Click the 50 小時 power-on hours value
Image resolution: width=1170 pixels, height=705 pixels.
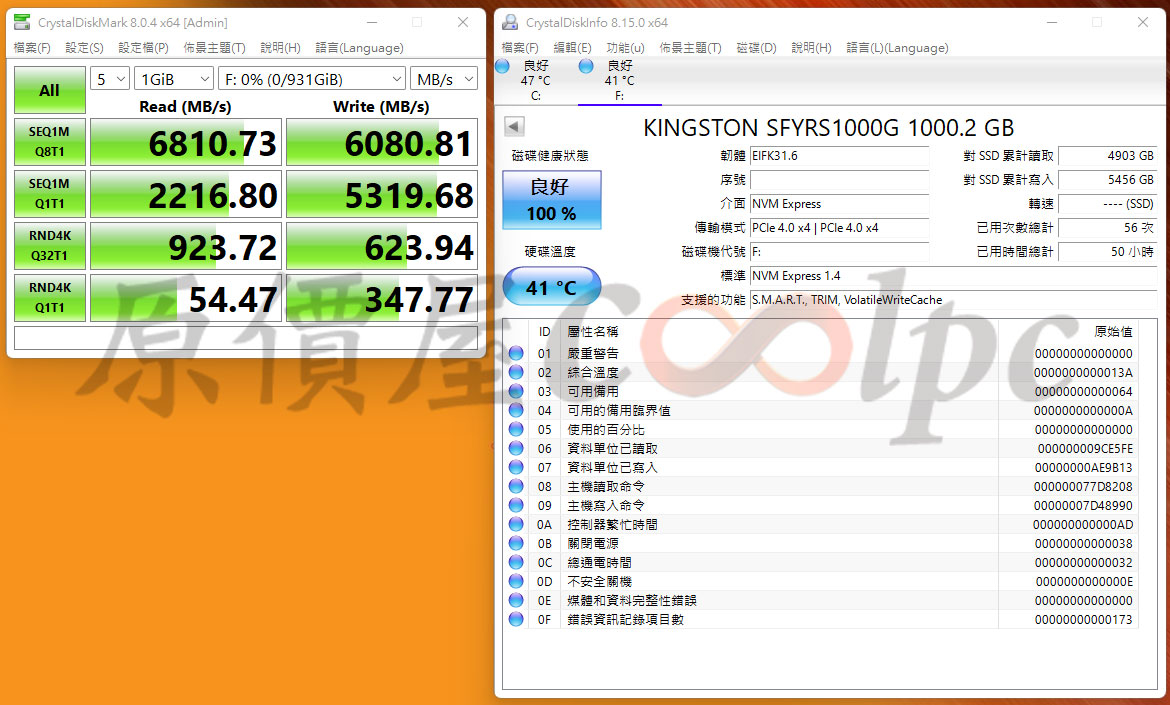(1108, 251)
